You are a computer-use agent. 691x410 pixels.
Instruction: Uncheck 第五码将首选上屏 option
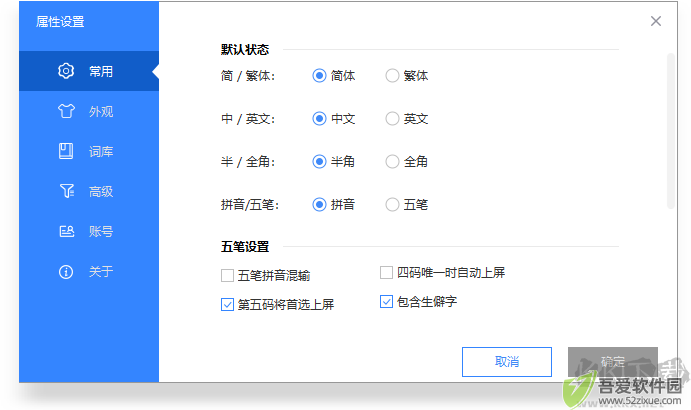pyautogui.click(x=227, y=304)
